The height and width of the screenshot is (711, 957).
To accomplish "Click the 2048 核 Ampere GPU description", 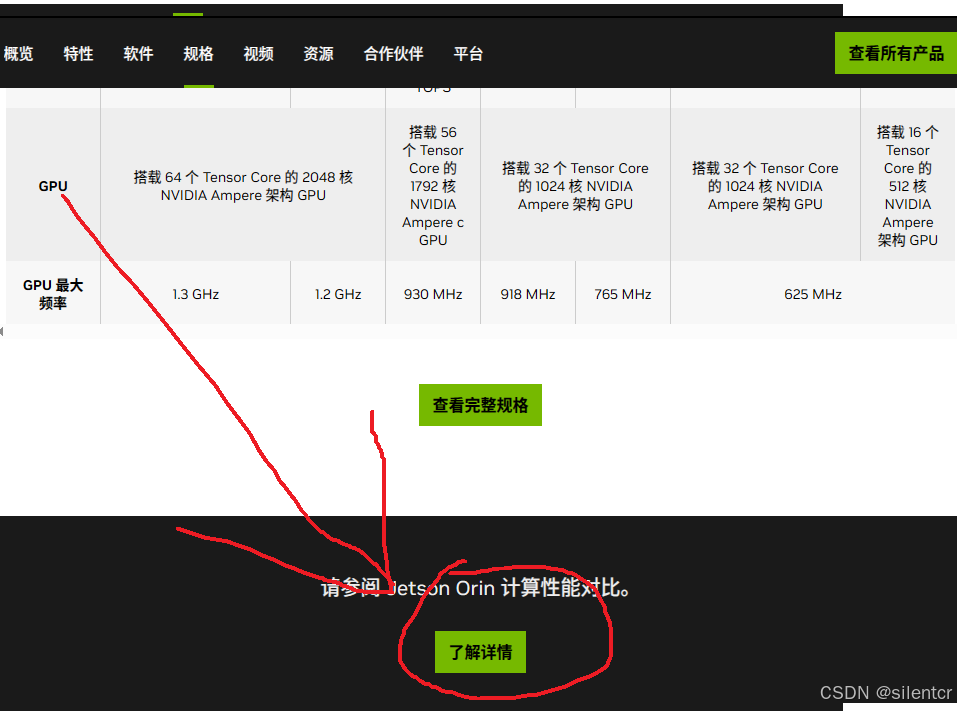I will tap(243, 186).
